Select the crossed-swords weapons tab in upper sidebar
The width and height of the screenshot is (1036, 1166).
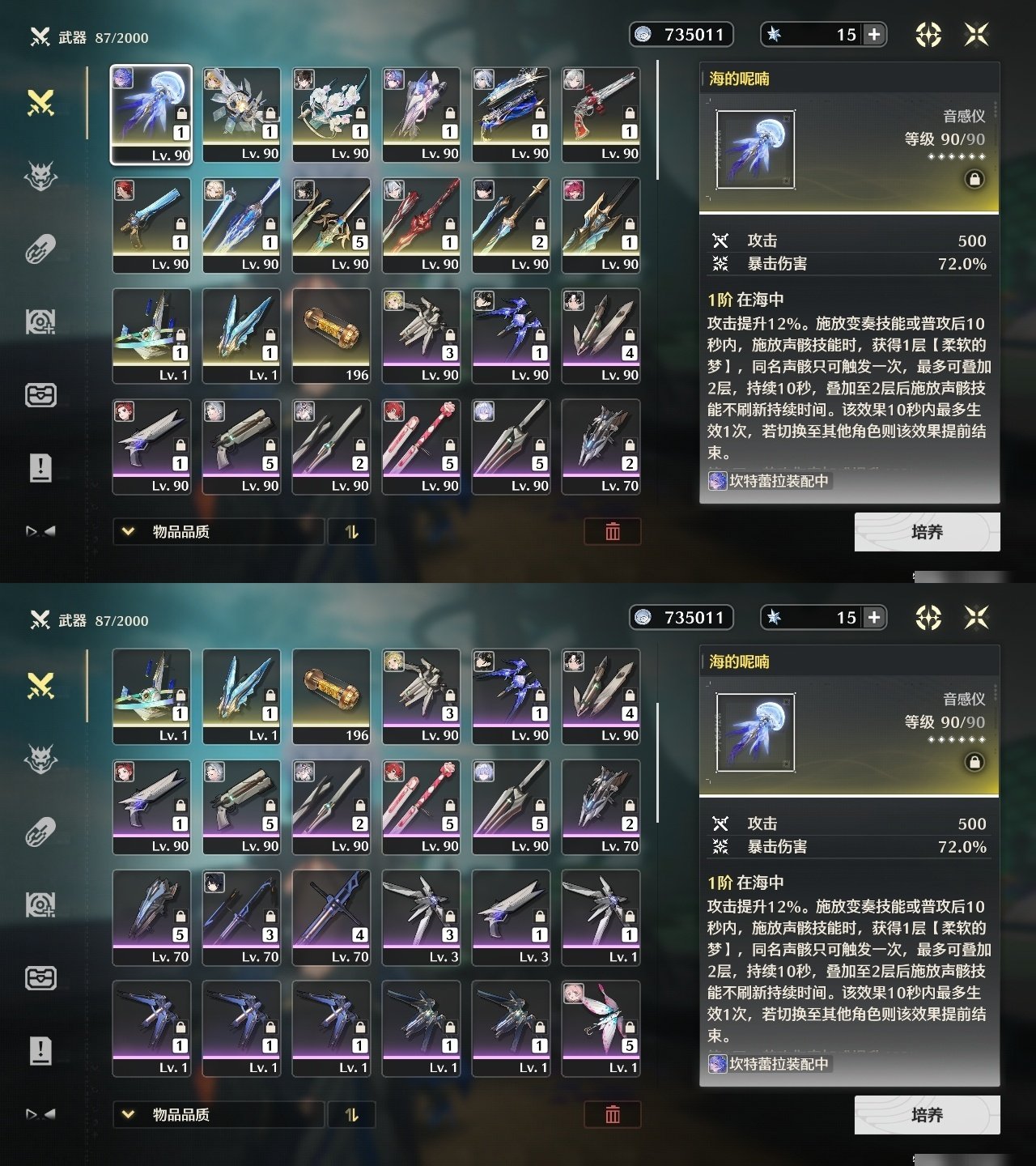(40, 103)
